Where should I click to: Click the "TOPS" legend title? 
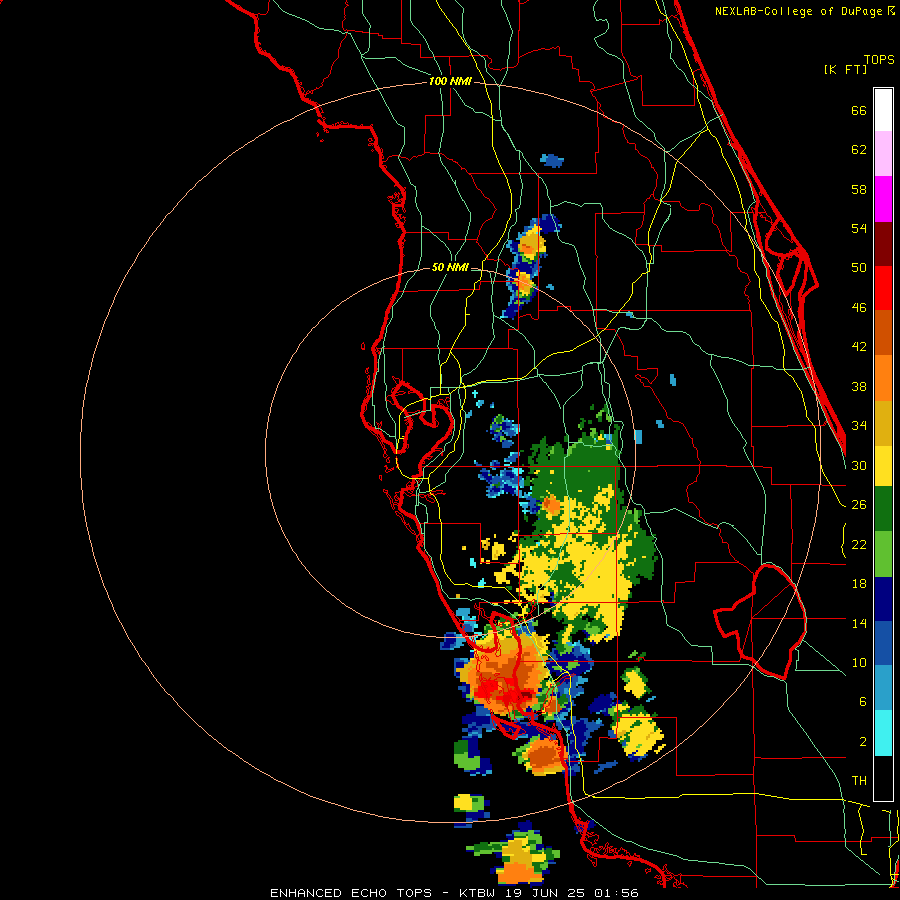click(x=879, y=60)
